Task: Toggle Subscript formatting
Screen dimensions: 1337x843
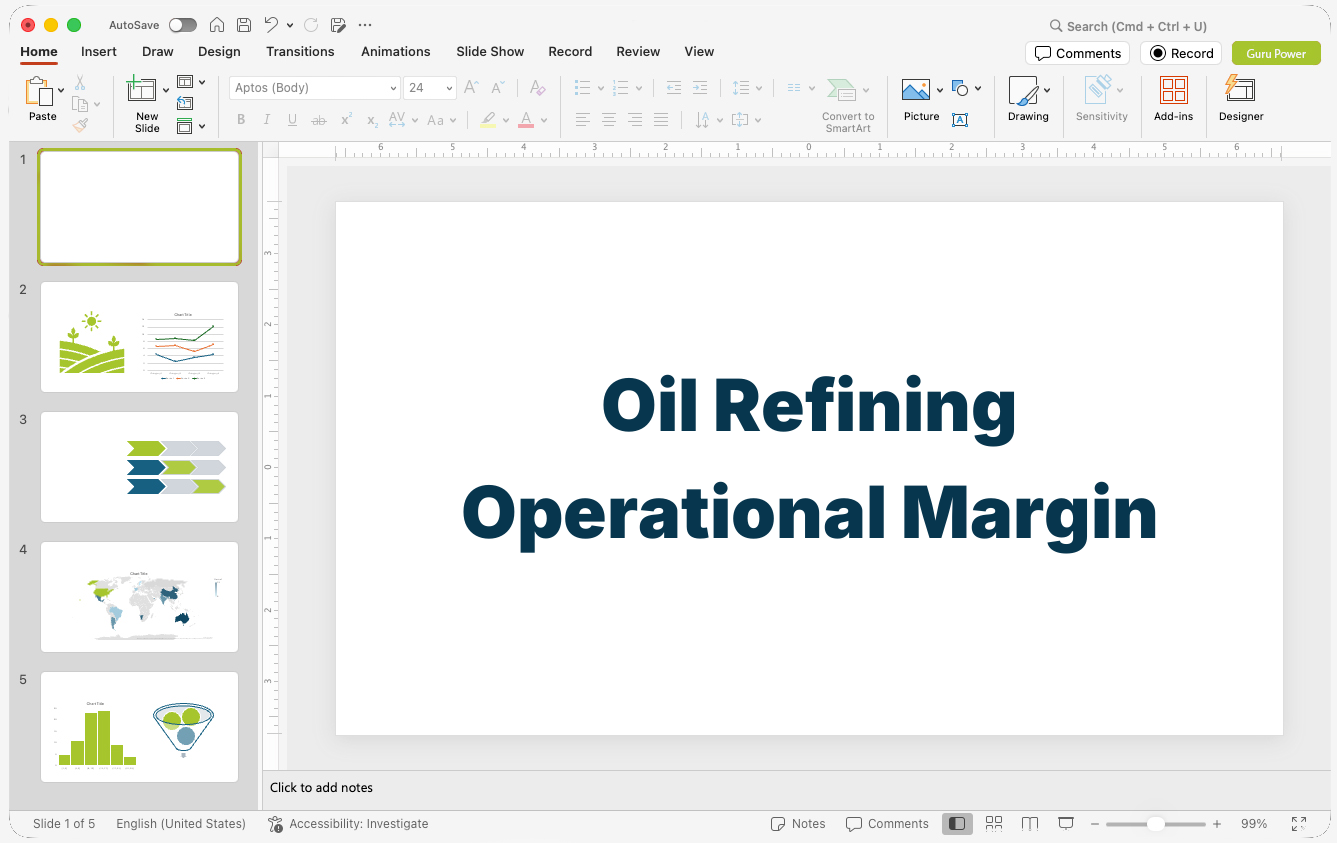Action: click(372, 120)
